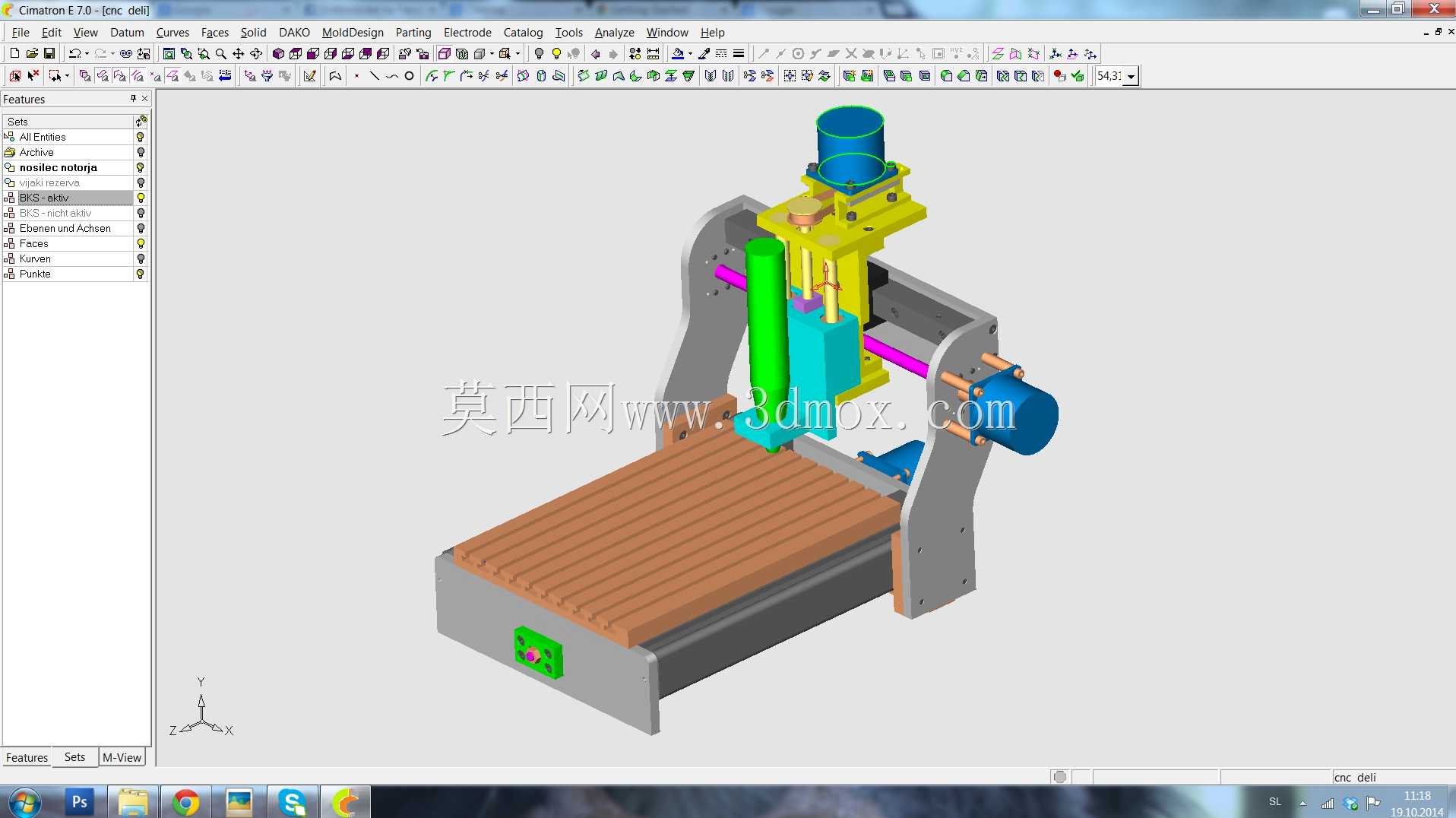Click the Windows Start button

click(24, 802)
